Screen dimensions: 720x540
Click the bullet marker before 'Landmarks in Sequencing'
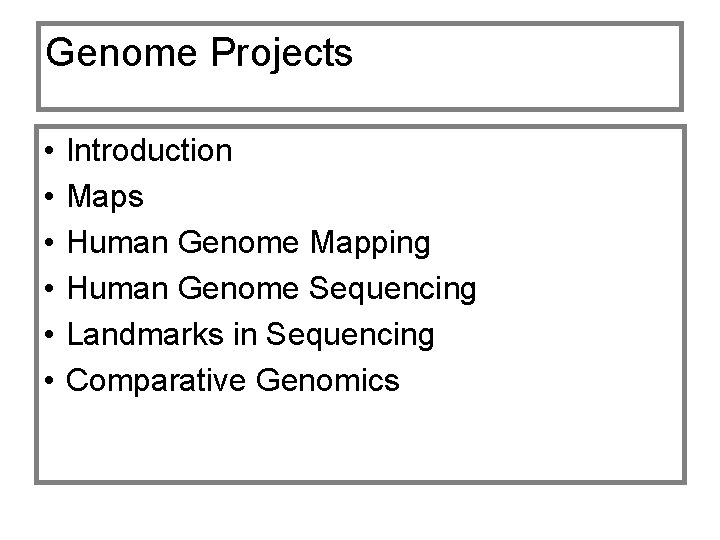[x=48, y=336]
